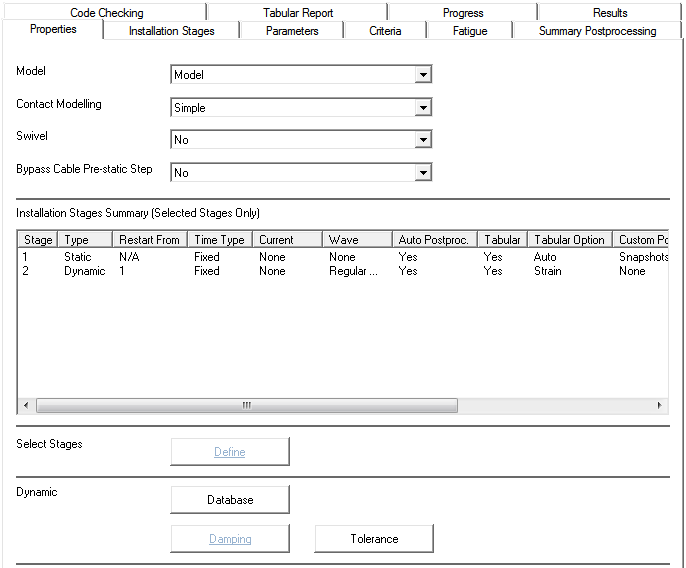Open the Summary Postprocessing tab
Viewport: 686px width, 568px height.
pyautogui.click(x=597, y=31)
